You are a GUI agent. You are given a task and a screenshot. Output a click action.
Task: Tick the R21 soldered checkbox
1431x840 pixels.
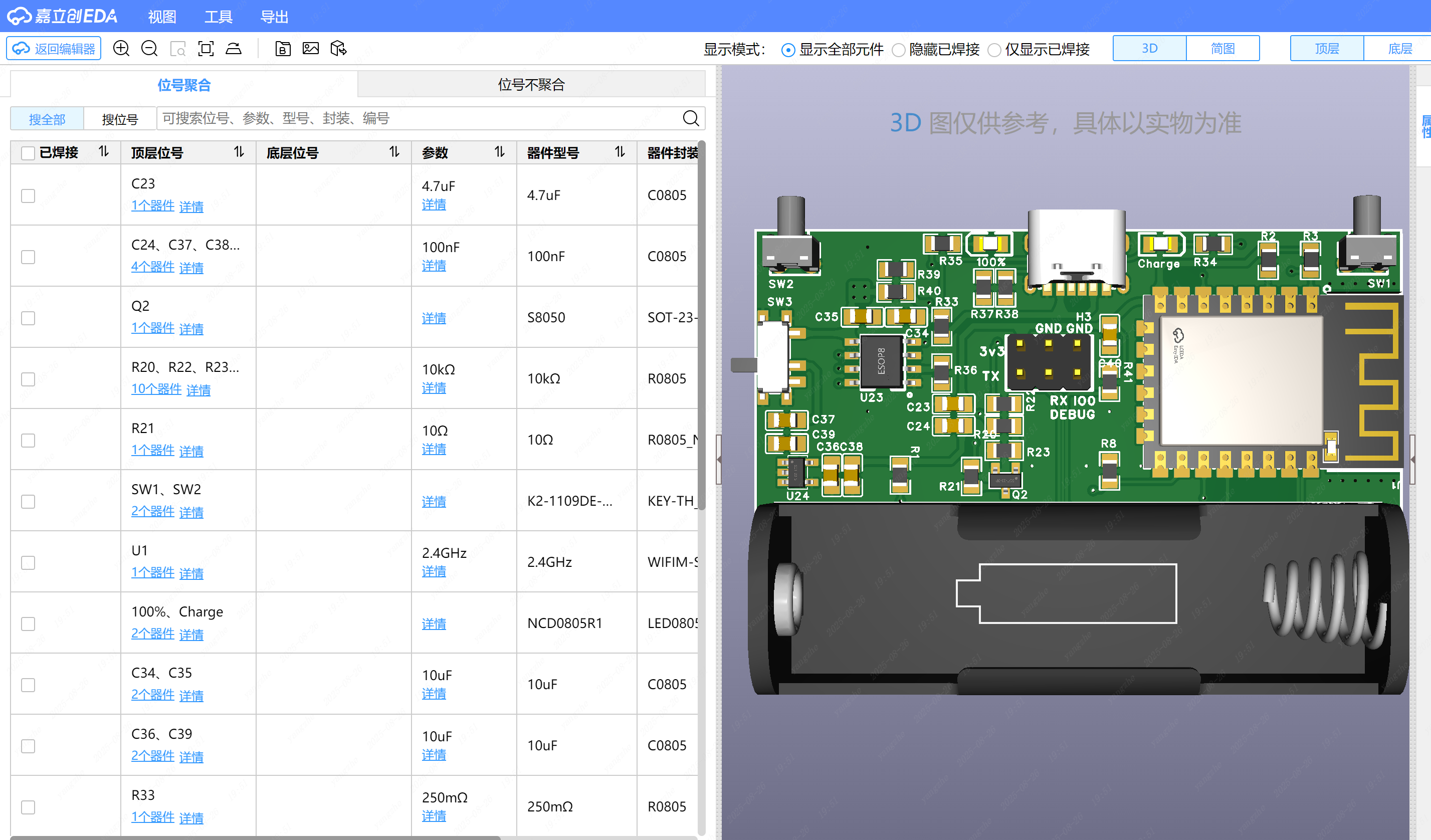pos(28,441)
